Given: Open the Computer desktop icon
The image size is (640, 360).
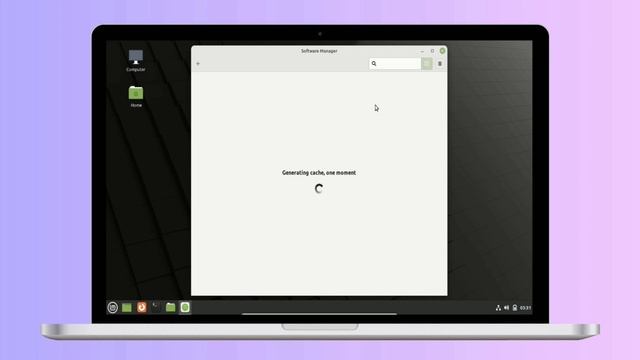Looking at the screenshot, I should tap(136, 60).
